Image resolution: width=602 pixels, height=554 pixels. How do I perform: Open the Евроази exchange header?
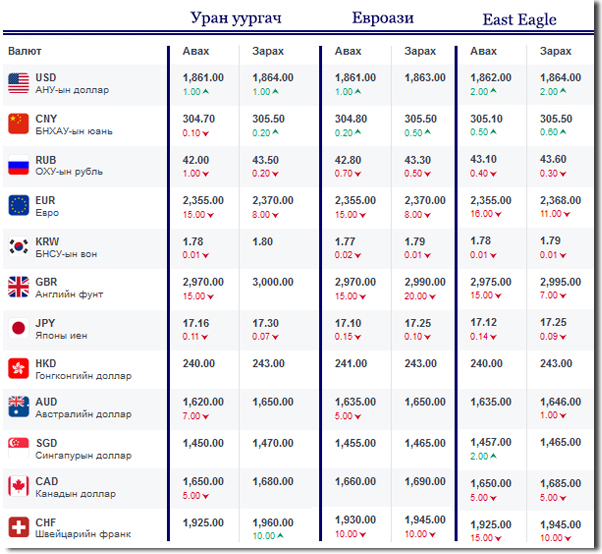[x=382, y=18]
